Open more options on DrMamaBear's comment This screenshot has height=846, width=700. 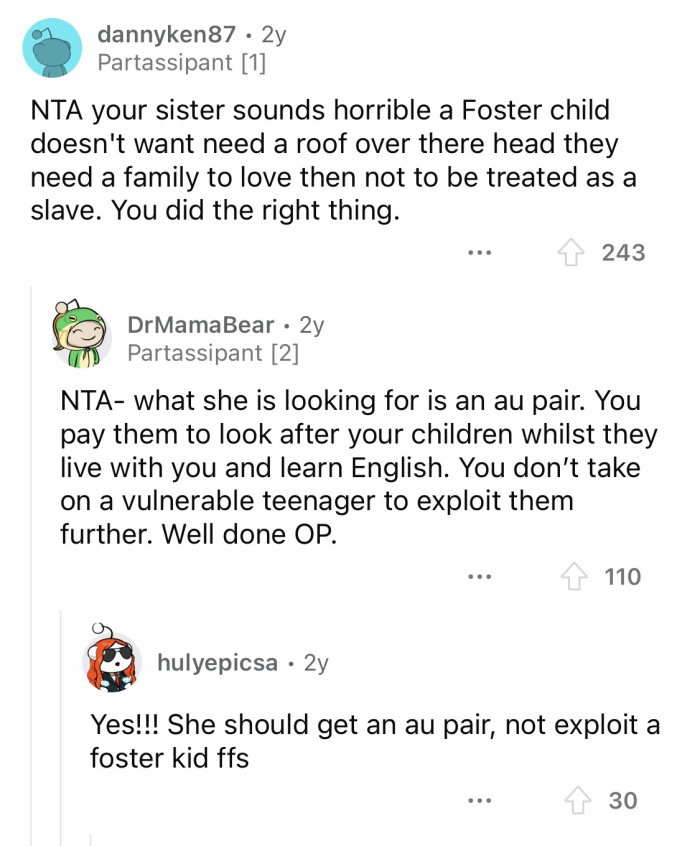[x=479, y=576]
